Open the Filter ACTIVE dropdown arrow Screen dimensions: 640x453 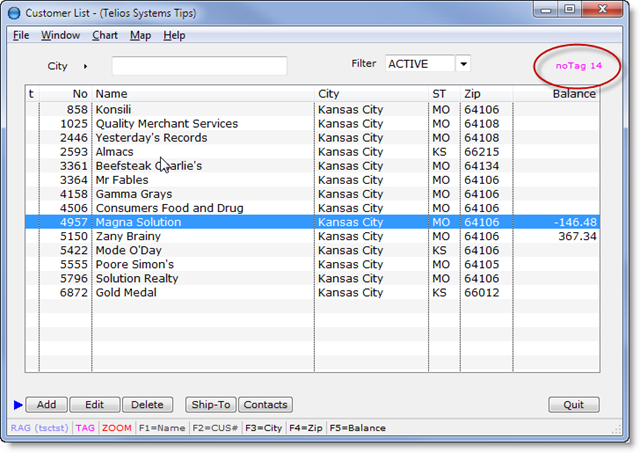click(x=463, y=64)
